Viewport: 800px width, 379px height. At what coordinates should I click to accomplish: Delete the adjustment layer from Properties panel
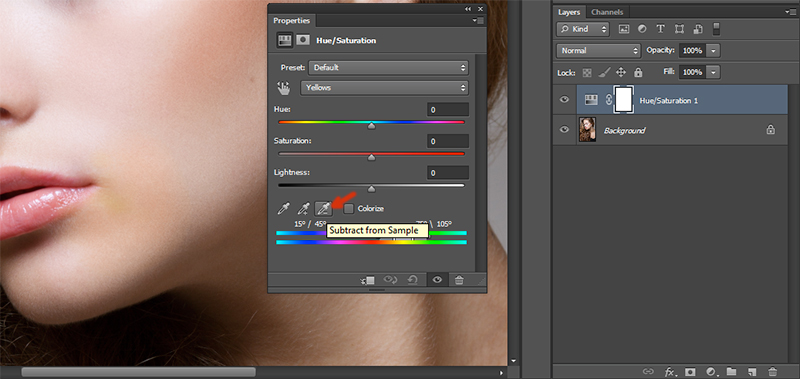click(459, 280)
